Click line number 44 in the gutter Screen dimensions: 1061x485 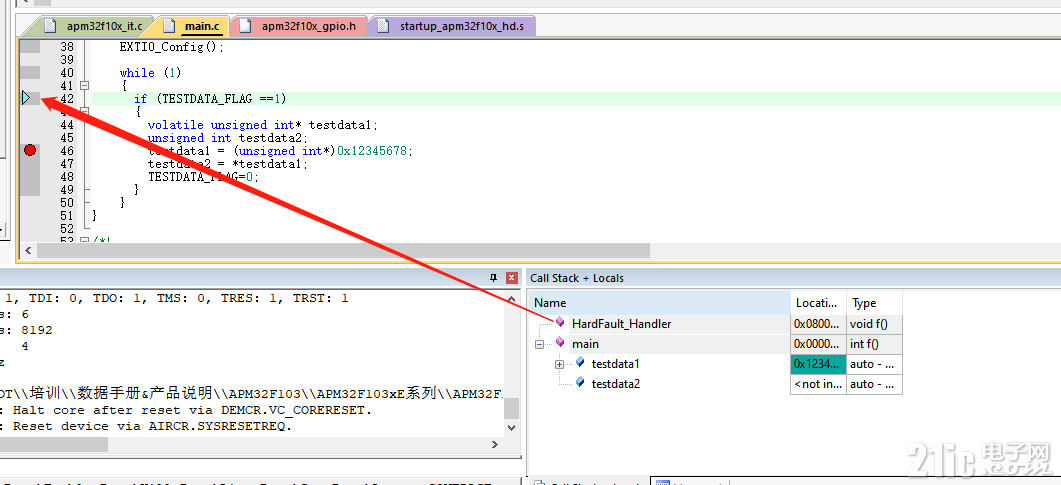(x=67, y=124)
